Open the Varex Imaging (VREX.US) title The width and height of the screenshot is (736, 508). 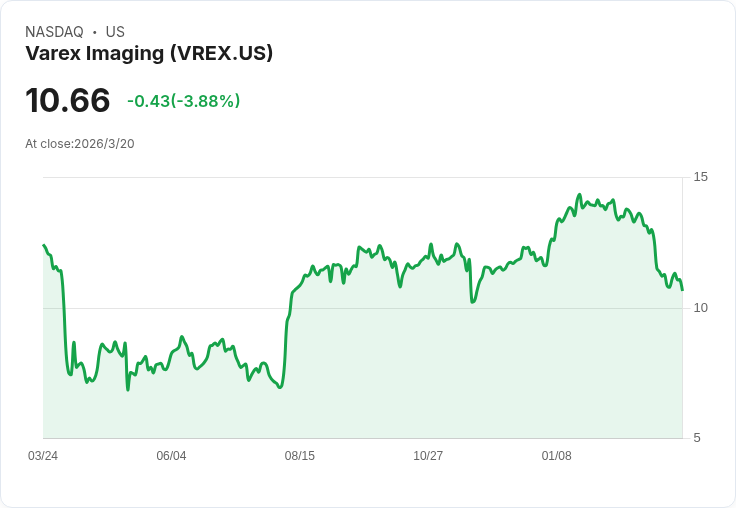(149, 53)
